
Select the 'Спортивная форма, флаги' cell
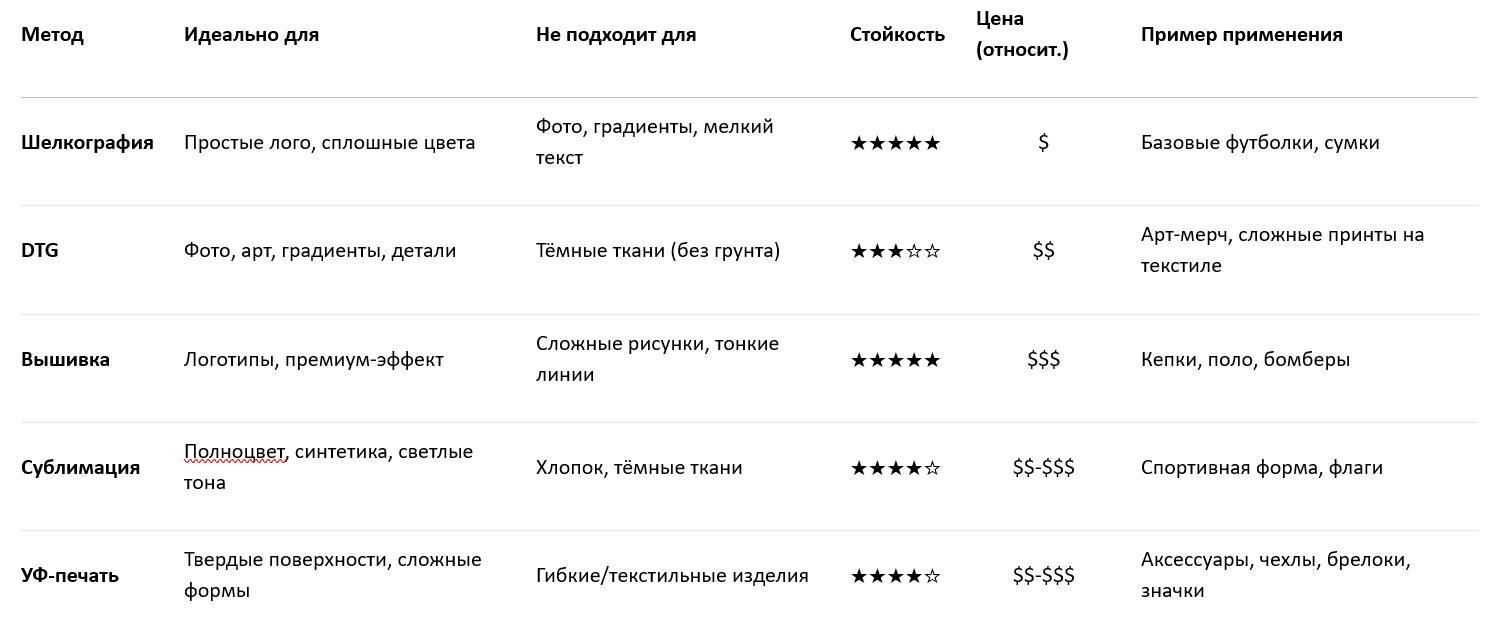tap(1261, 468)
